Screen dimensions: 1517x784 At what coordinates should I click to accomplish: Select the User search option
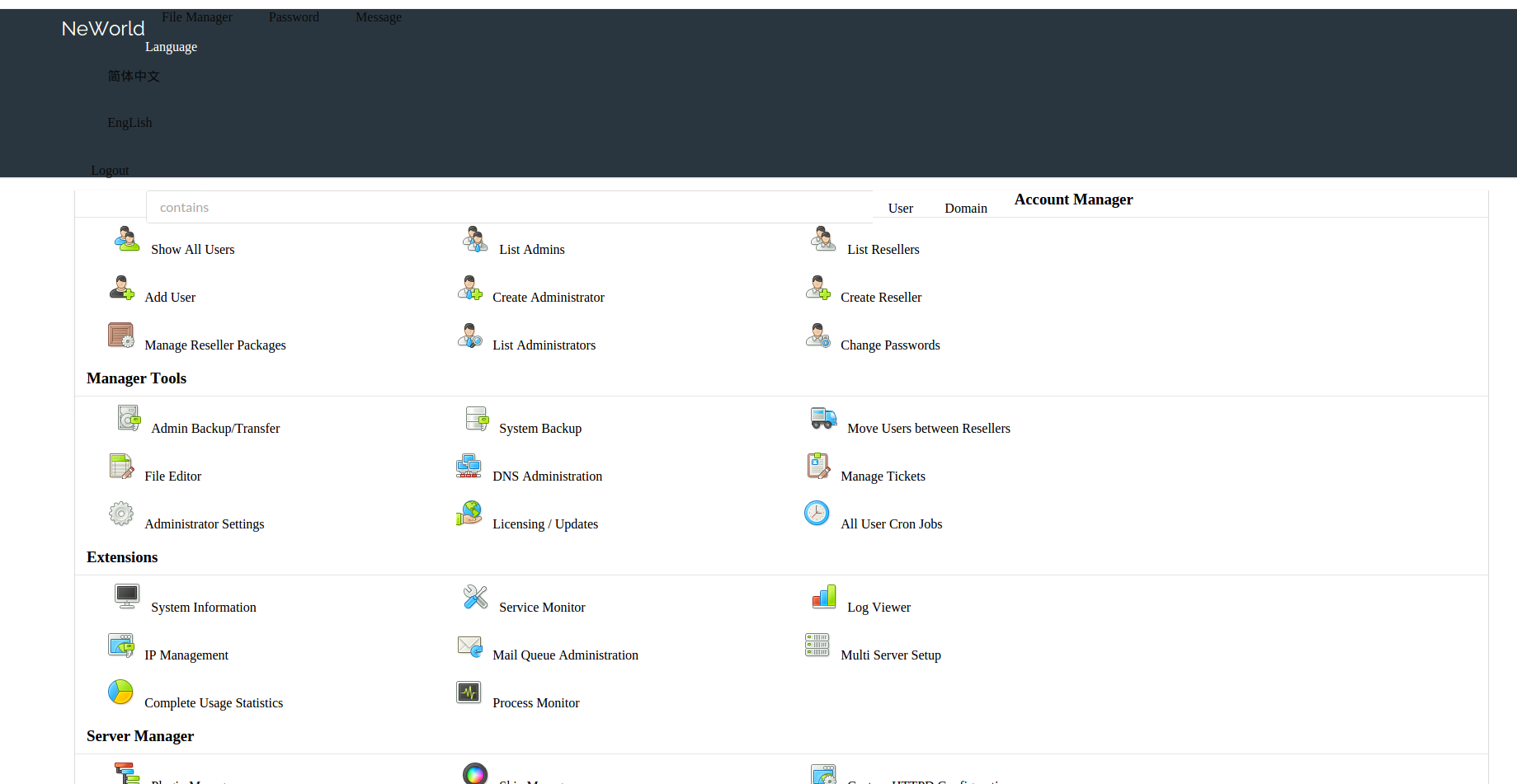(900, 209)
